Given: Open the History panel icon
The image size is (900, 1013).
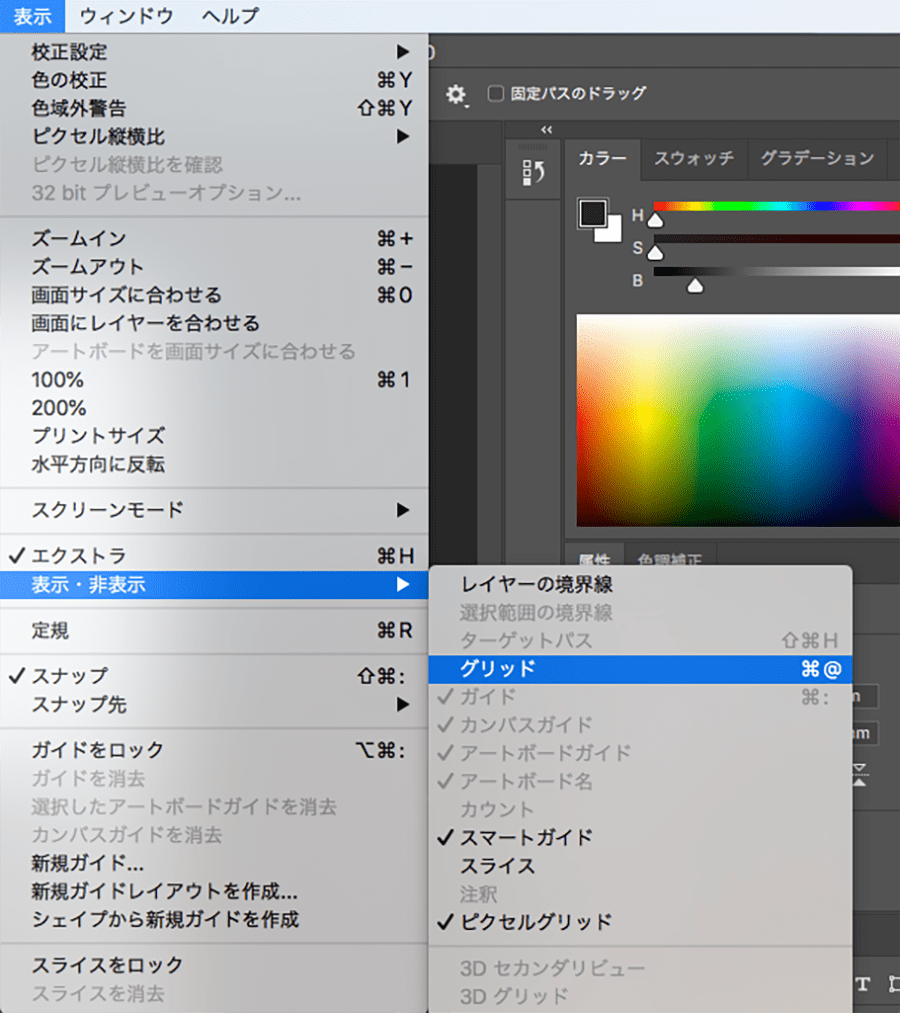Looking at the screenshot, I should coord(533,173).
